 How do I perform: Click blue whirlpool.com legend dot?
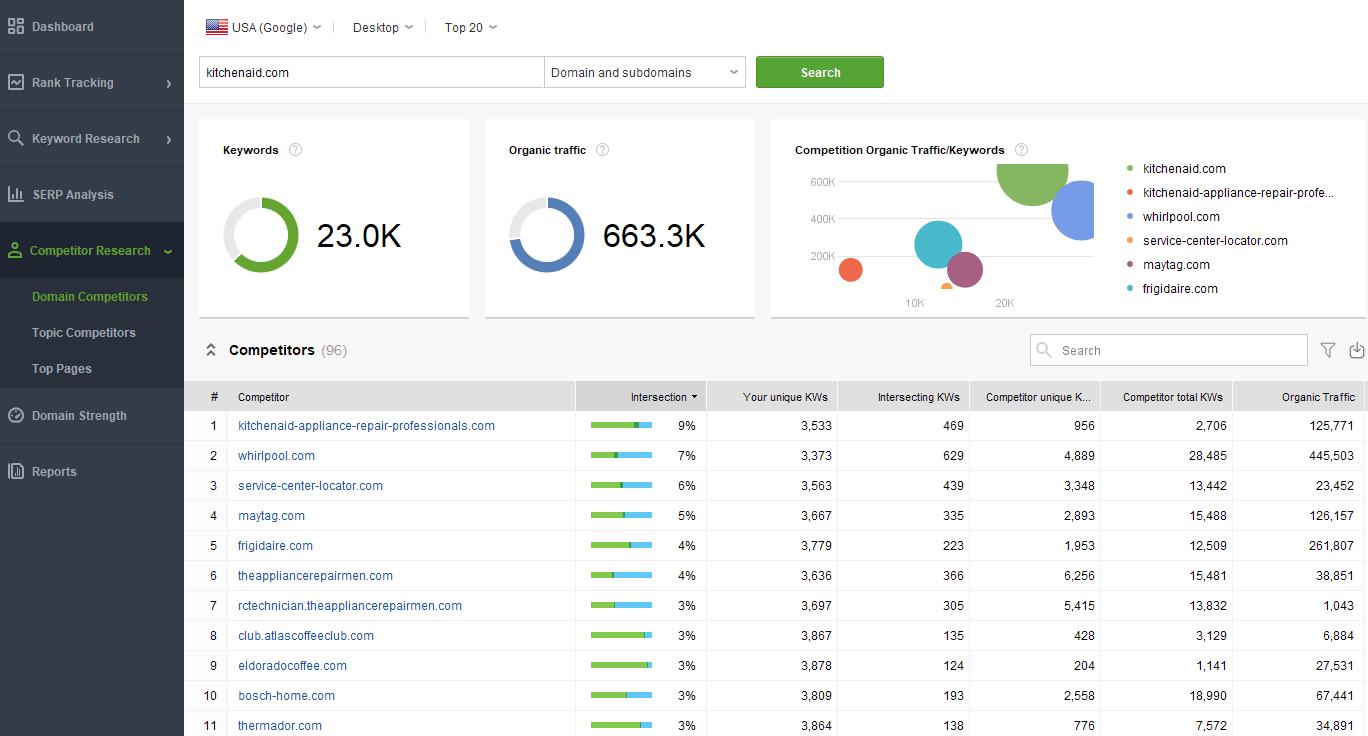tap(1130, 217)
